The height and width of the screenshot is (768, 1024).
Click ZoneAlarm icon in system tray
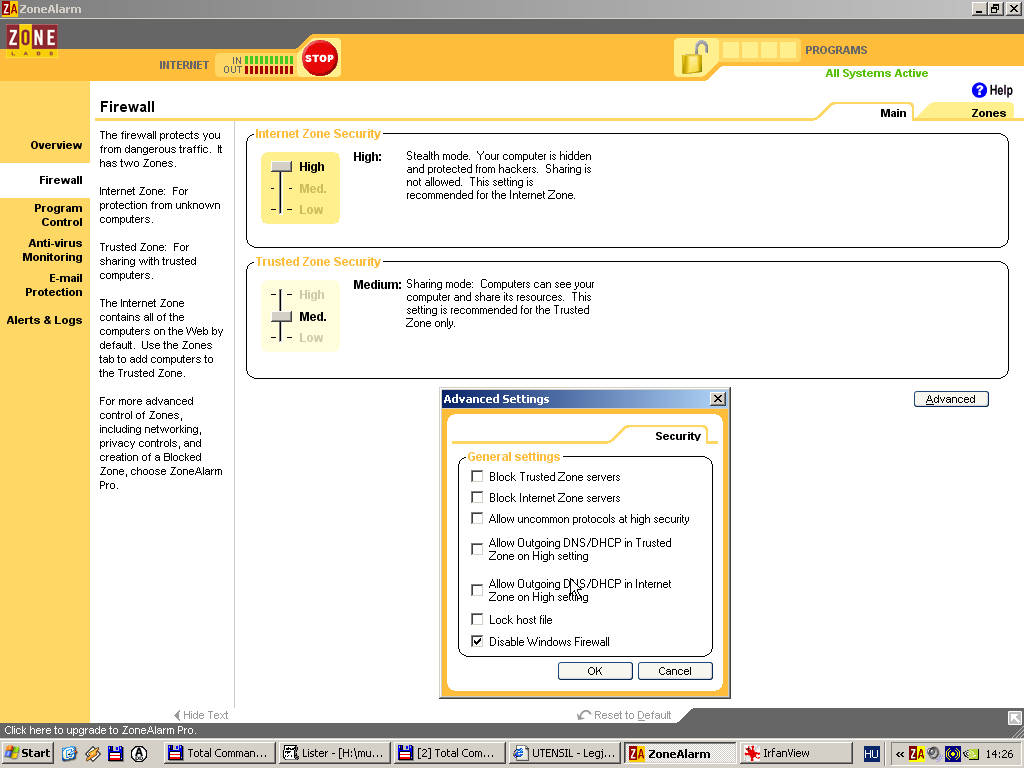[x=917, y=753]
